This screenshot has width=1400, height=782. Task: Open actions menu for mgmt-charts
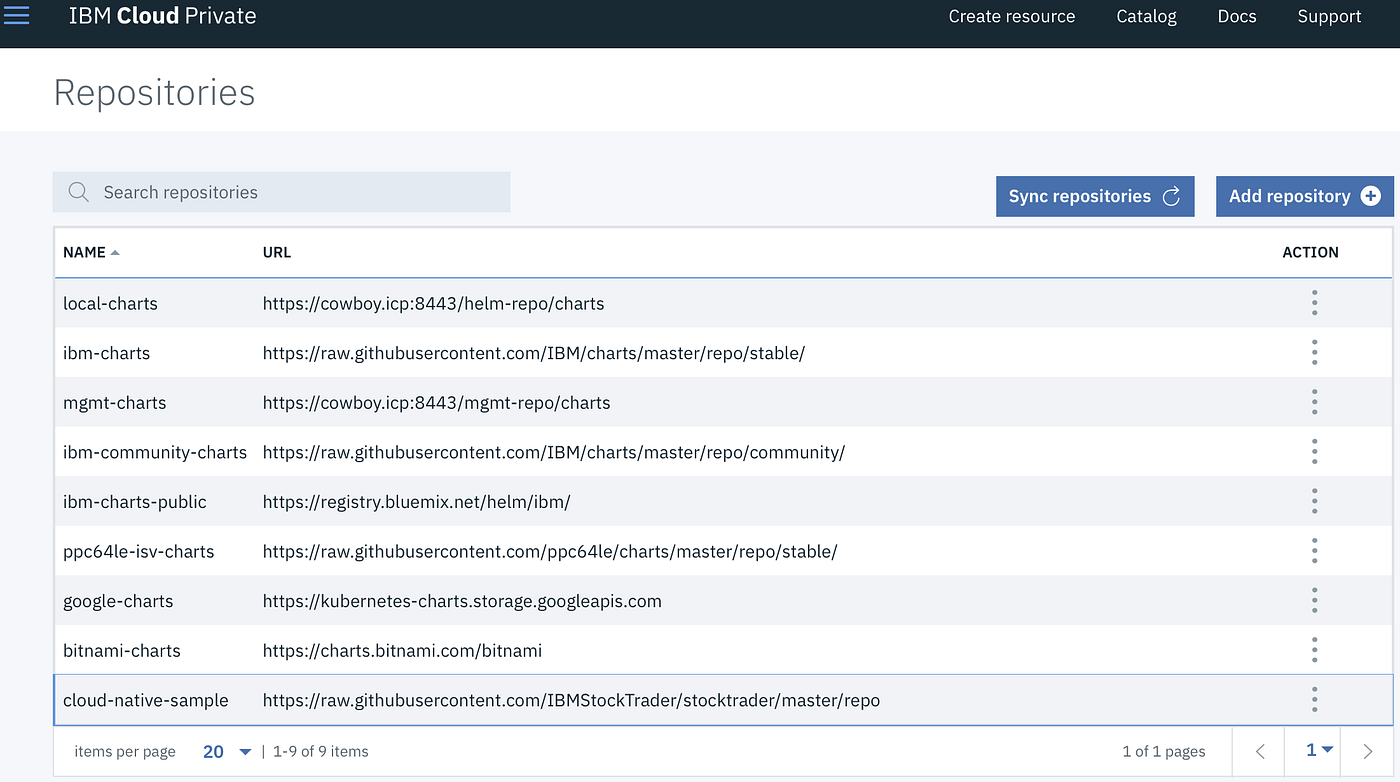(x=1314, y=402)
